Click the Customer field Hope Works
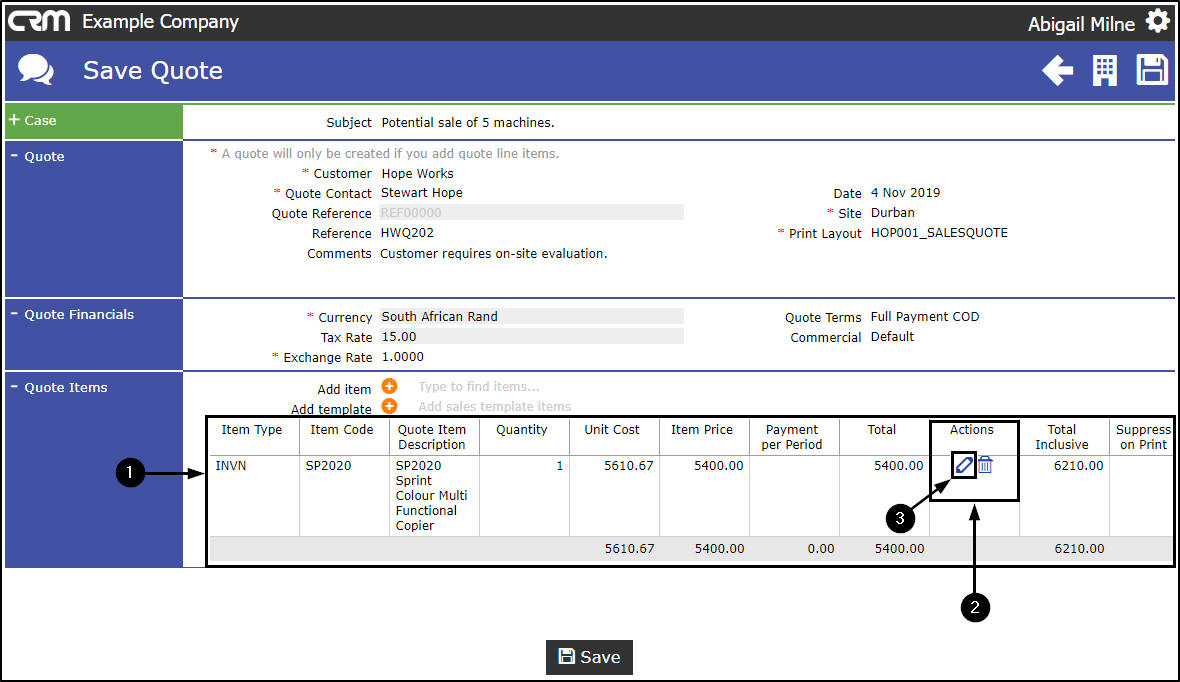 (417, 174)
